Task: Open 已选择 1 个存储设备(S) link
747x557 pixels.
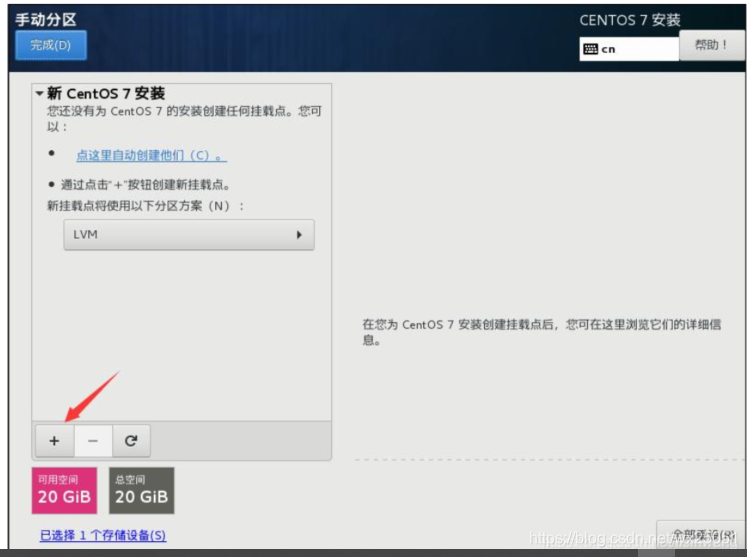Action: click(103, 535)
